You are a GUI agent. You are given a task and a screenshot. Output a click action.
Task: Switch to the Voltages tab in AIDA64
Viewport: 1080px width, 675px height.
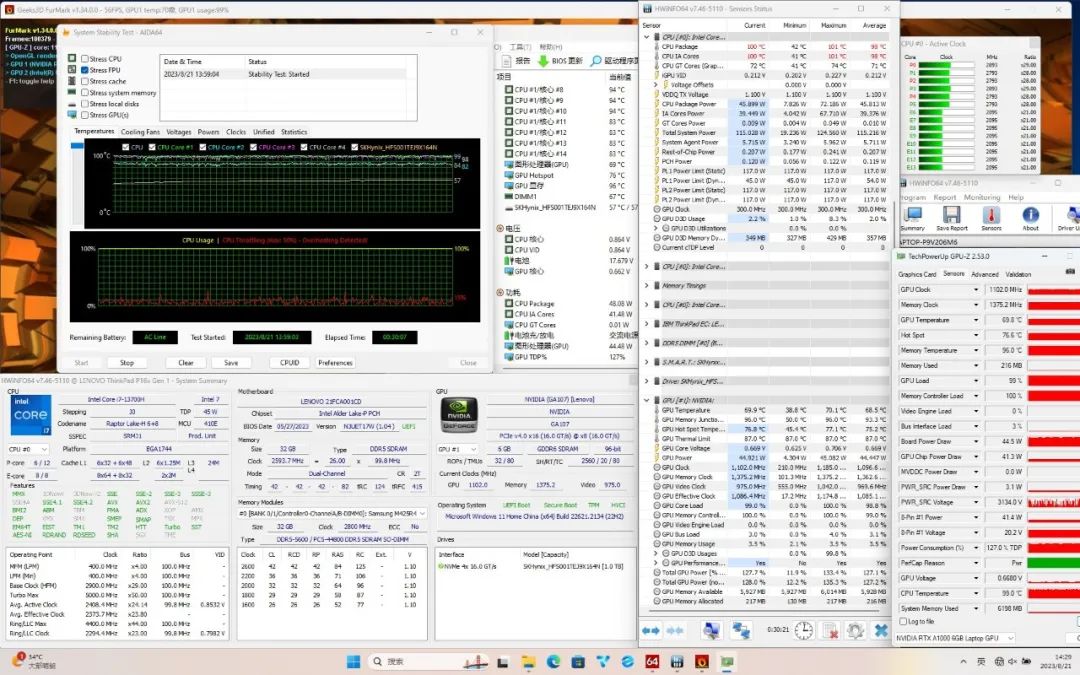click(178, 132)
